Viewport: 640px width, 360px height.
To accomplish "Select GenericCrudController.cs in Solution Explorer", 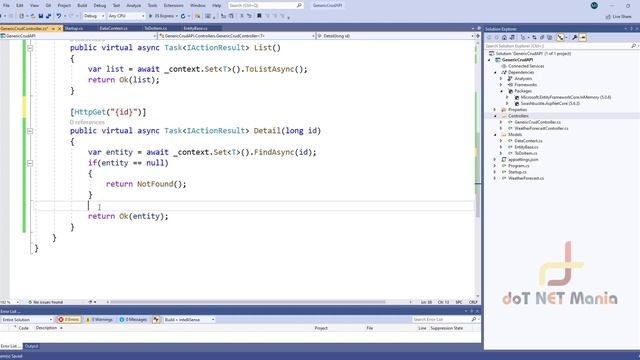I will point(537,122).
